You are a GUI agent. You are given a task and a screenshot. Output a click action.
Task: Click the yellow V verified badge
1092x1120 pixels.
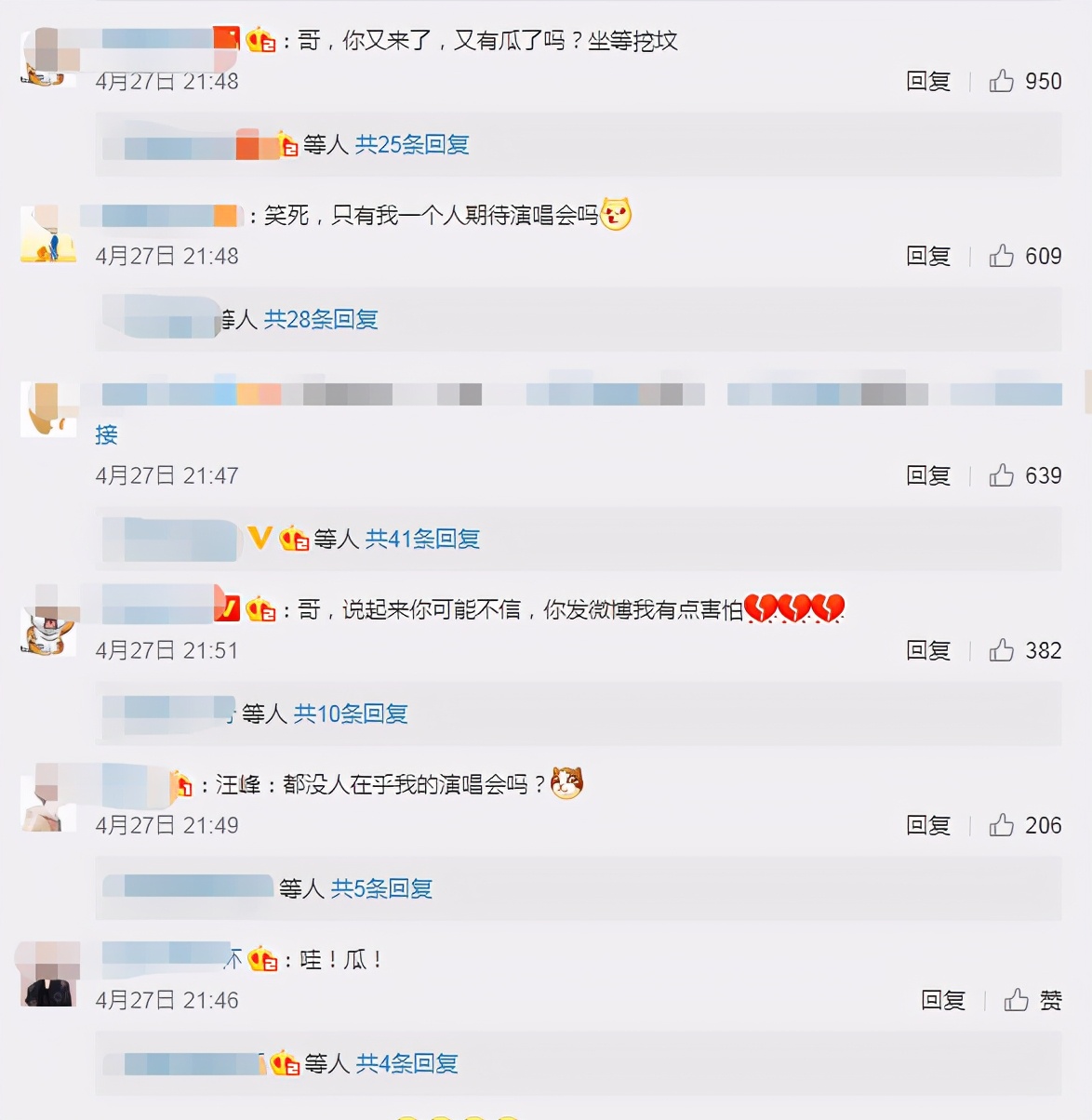tap(260, 537)
